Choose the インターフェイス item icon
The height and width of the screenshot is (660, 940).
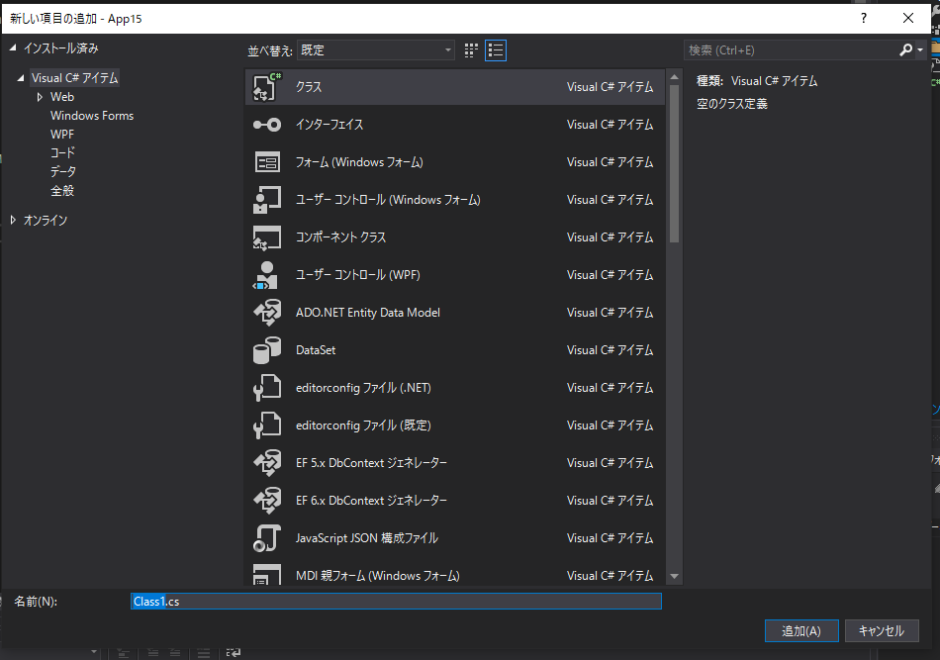pyautogui.click(x=267, y=125)
